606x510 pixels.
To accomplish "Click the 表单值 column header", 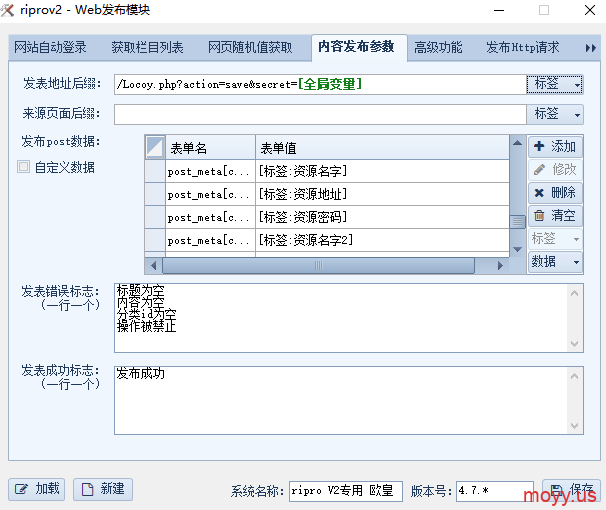I will (x=382, y=147).
